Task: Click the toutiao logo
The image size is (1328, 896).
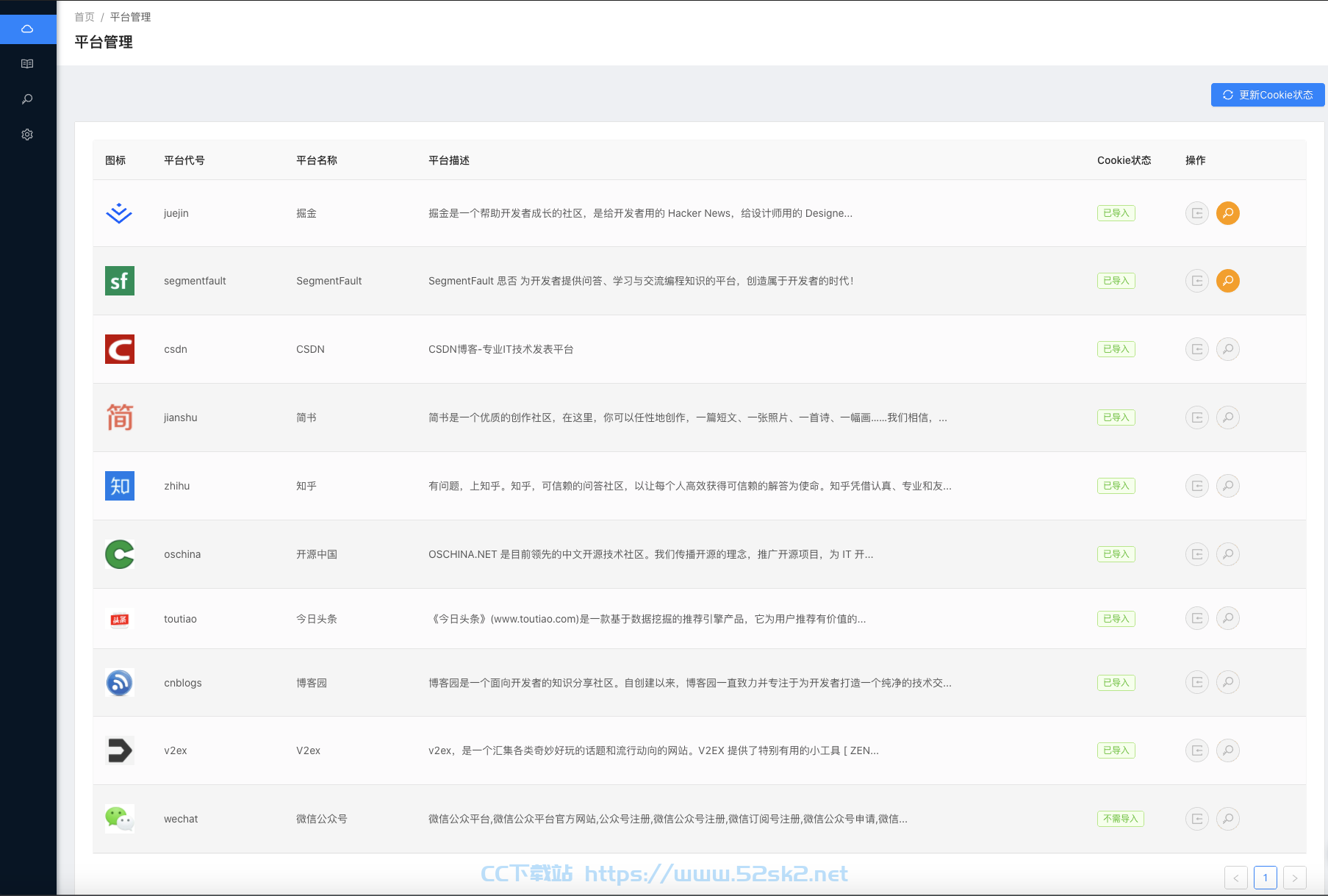Action: [120, 619]
